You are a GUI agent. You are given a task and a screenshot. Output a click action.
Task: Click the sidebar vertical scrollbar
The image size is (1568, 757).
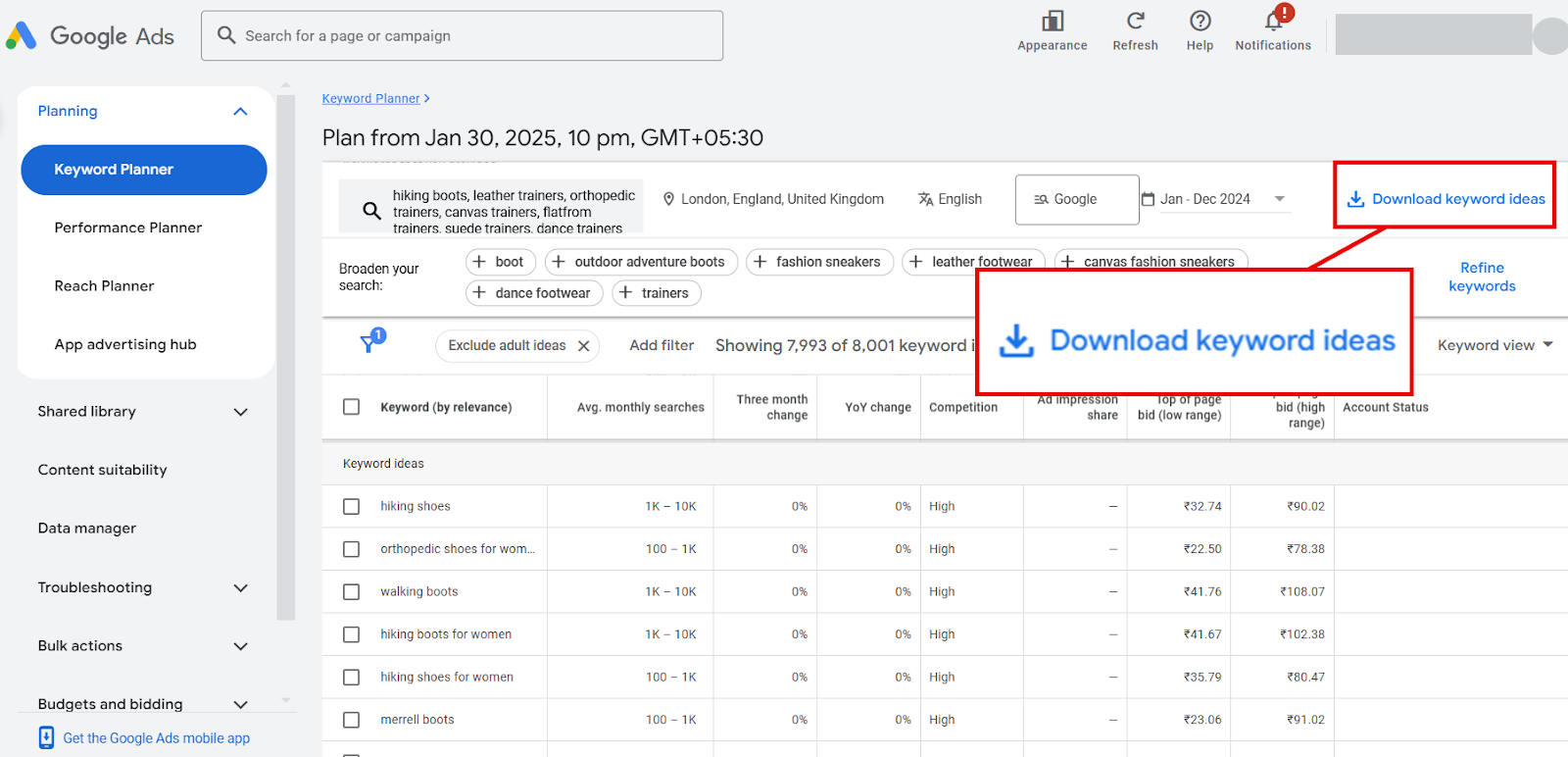[x=285, y=358]
